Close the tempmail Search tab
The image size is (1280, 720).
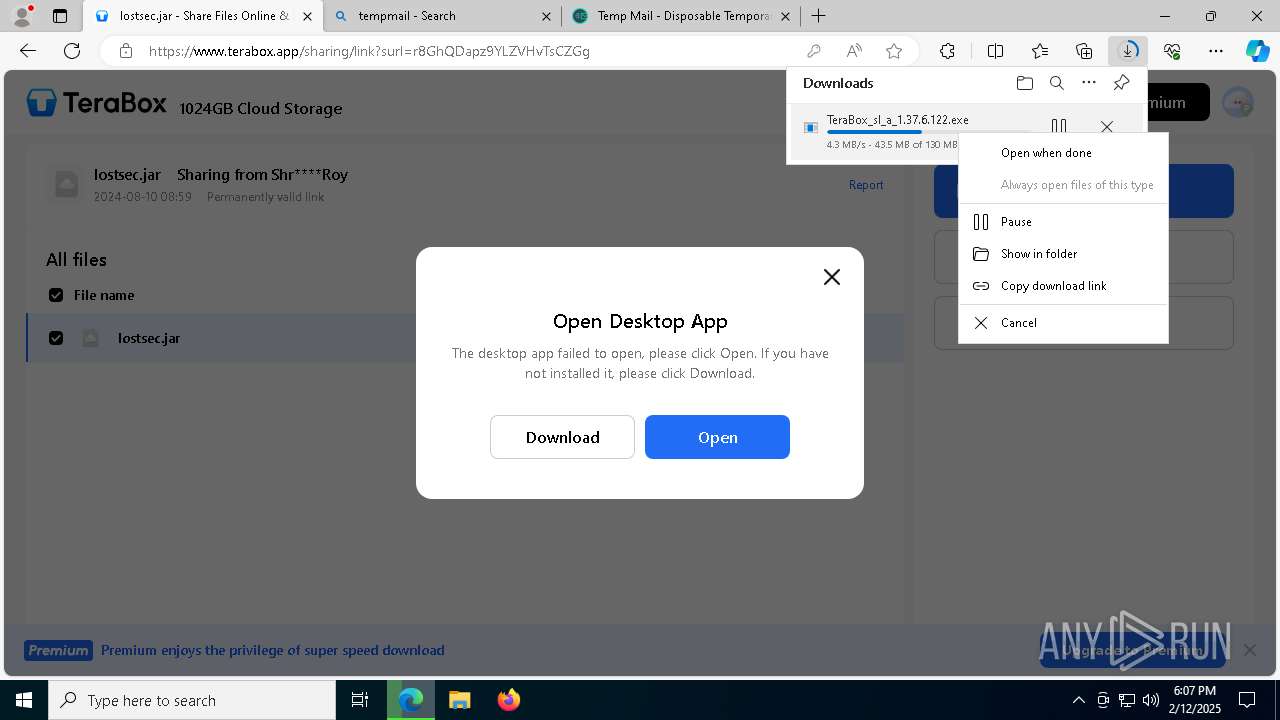coord(546,16)
